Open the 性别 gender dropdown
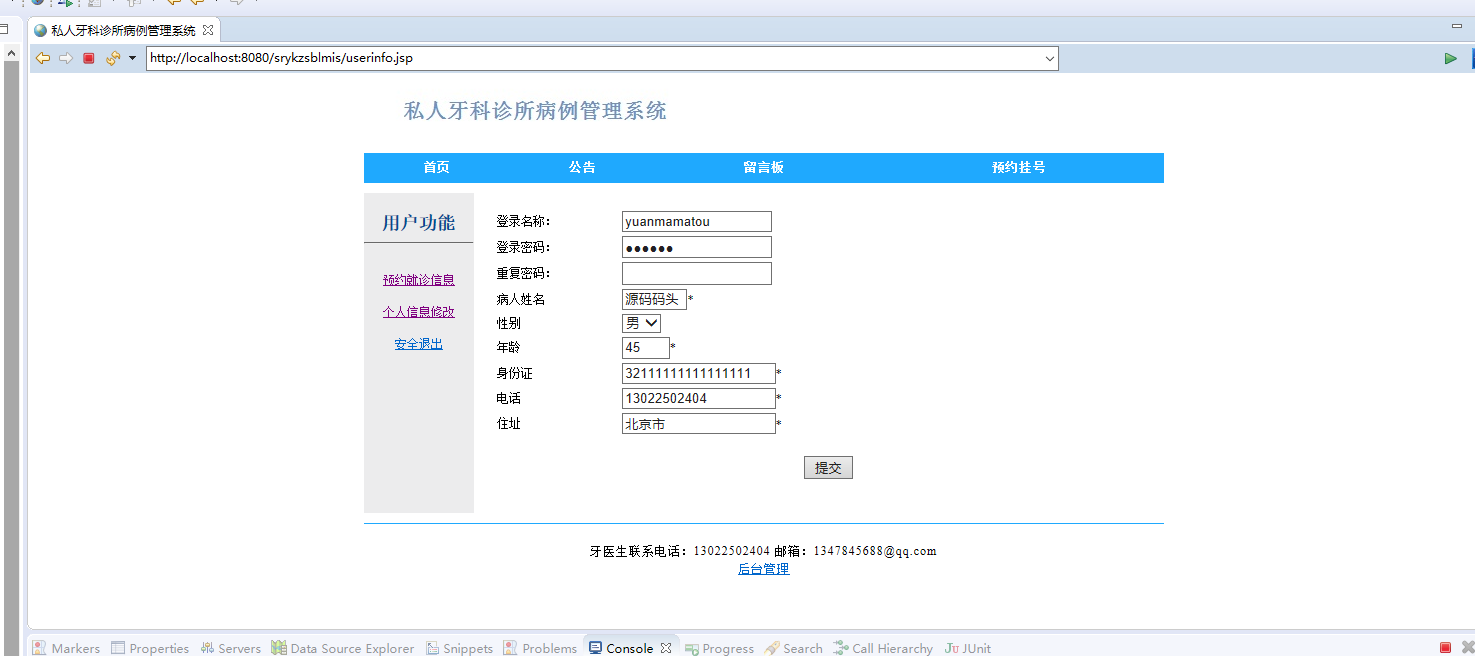 (x=640, y=323)
